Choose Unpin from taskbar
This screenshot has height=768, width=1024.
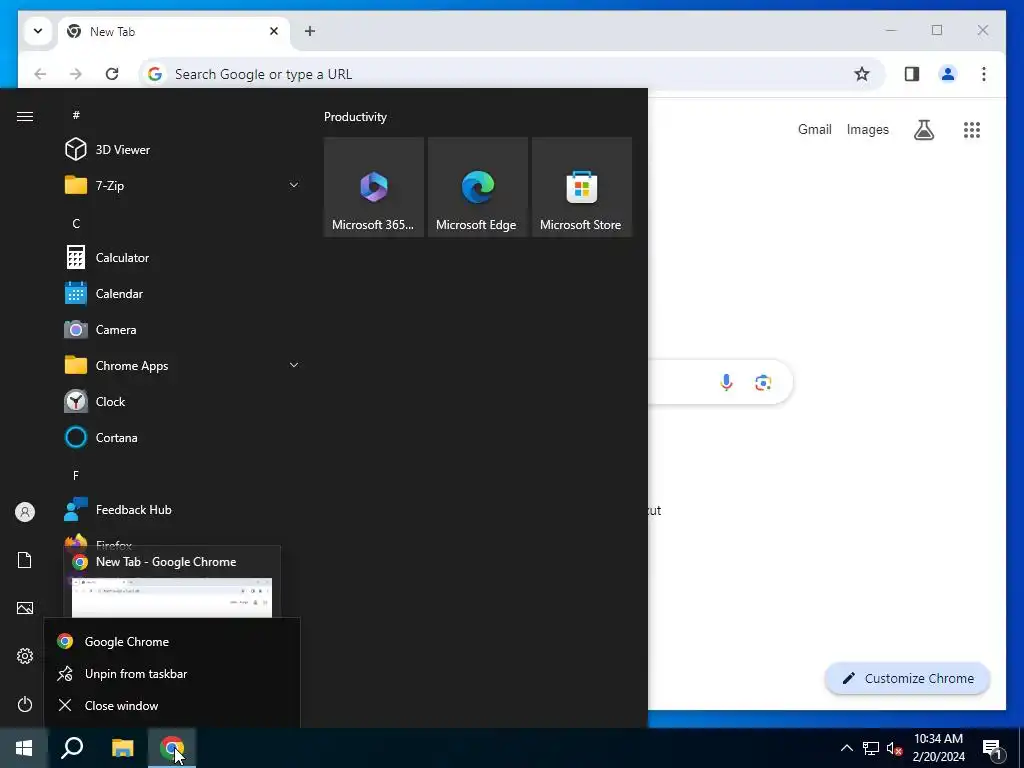tap(172, 673)
